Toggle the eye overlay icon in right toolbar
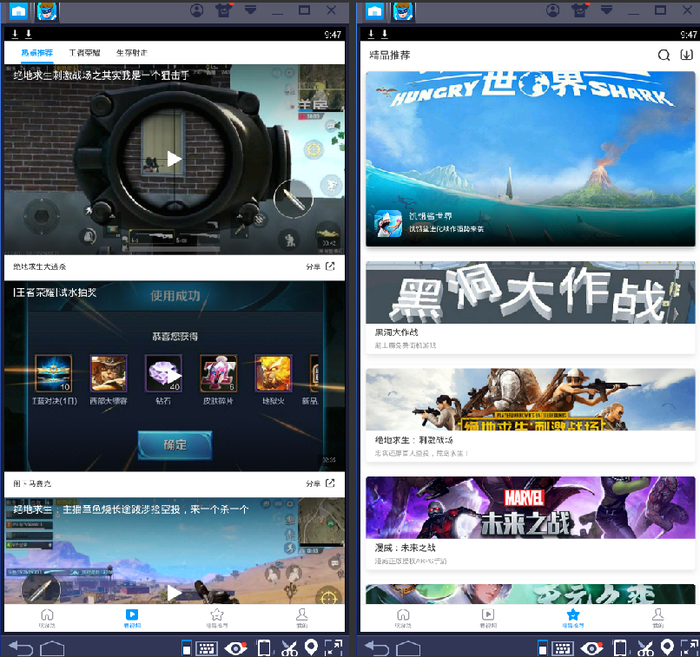 pyautogui.click(x=592, y=648)
